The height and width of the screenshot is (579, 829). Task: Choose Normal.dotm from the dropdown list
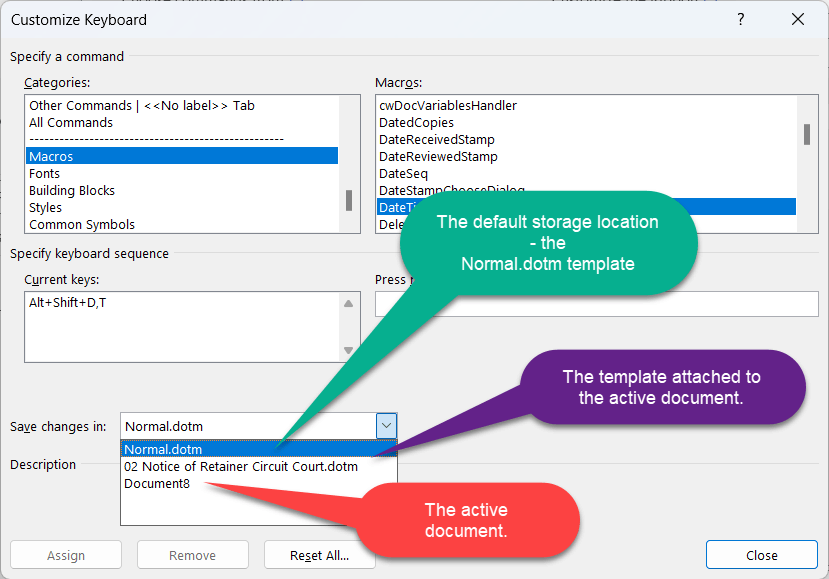[163, 449]
